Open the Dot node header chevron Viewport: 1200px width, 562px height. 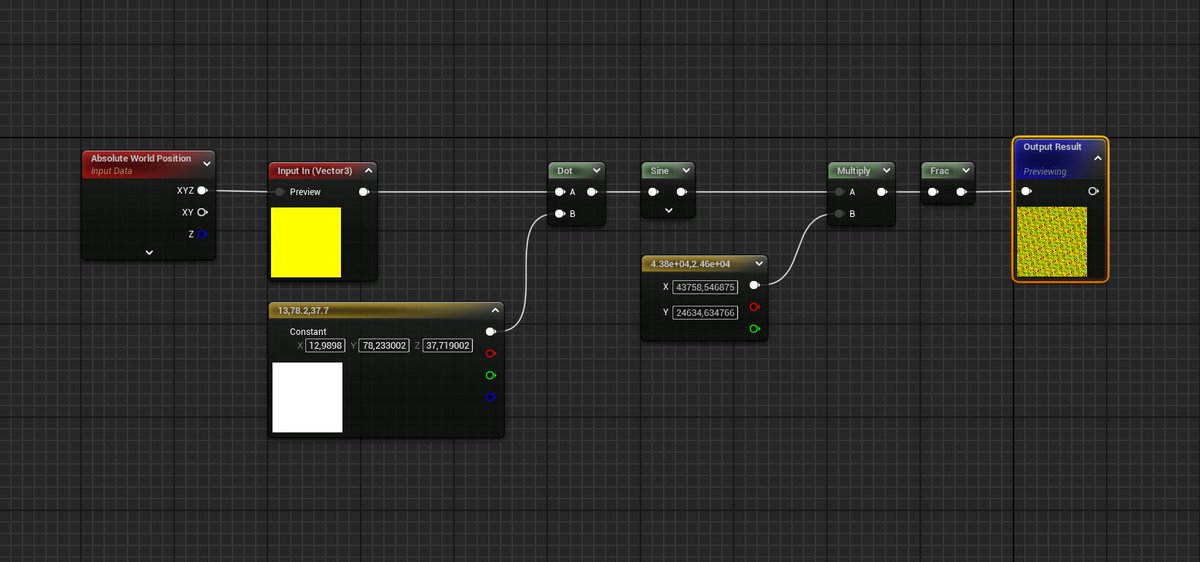596,171
